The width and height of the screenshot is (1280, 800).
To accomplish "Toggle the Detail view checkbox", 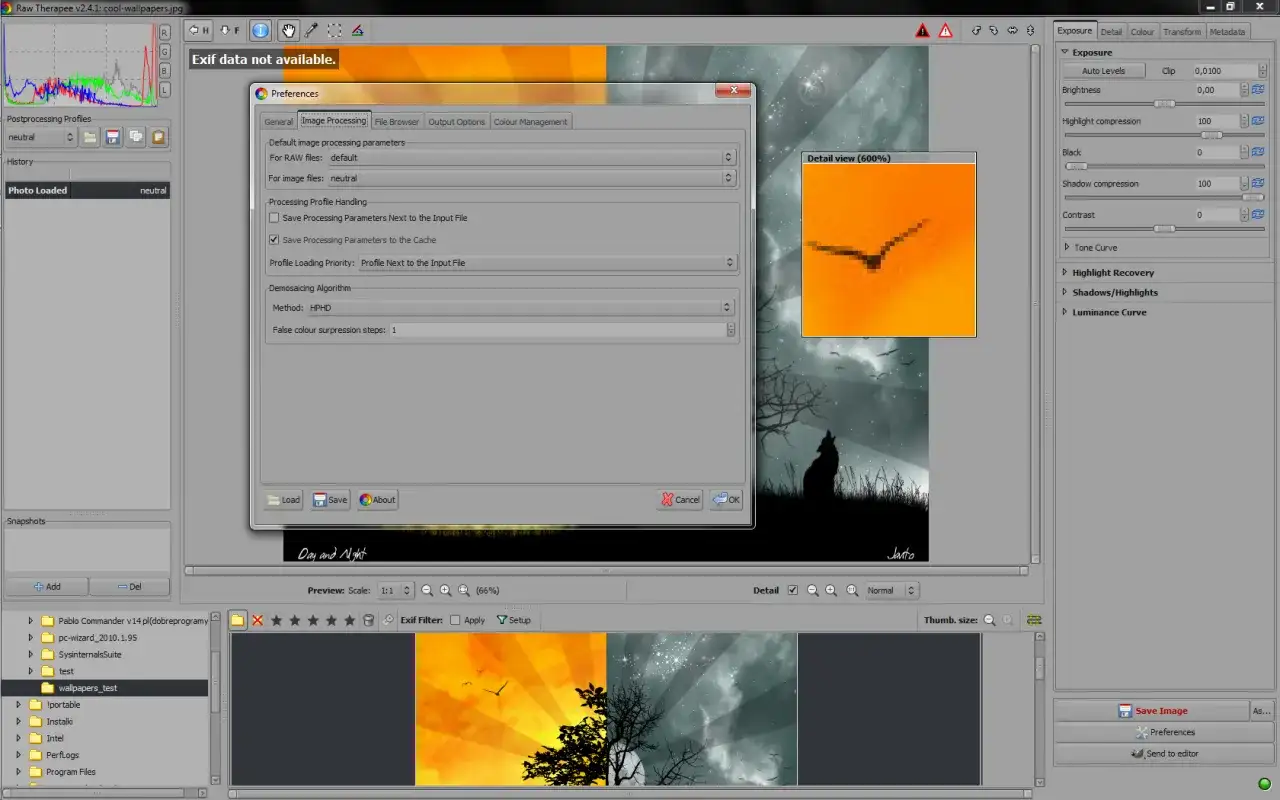I will pyautogui.click(x=793, y=590).
